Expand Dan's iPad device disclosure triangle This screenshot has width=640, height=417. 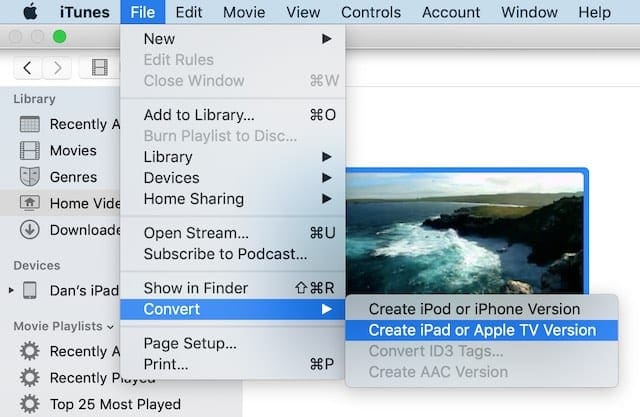click(x=11, y=290)
